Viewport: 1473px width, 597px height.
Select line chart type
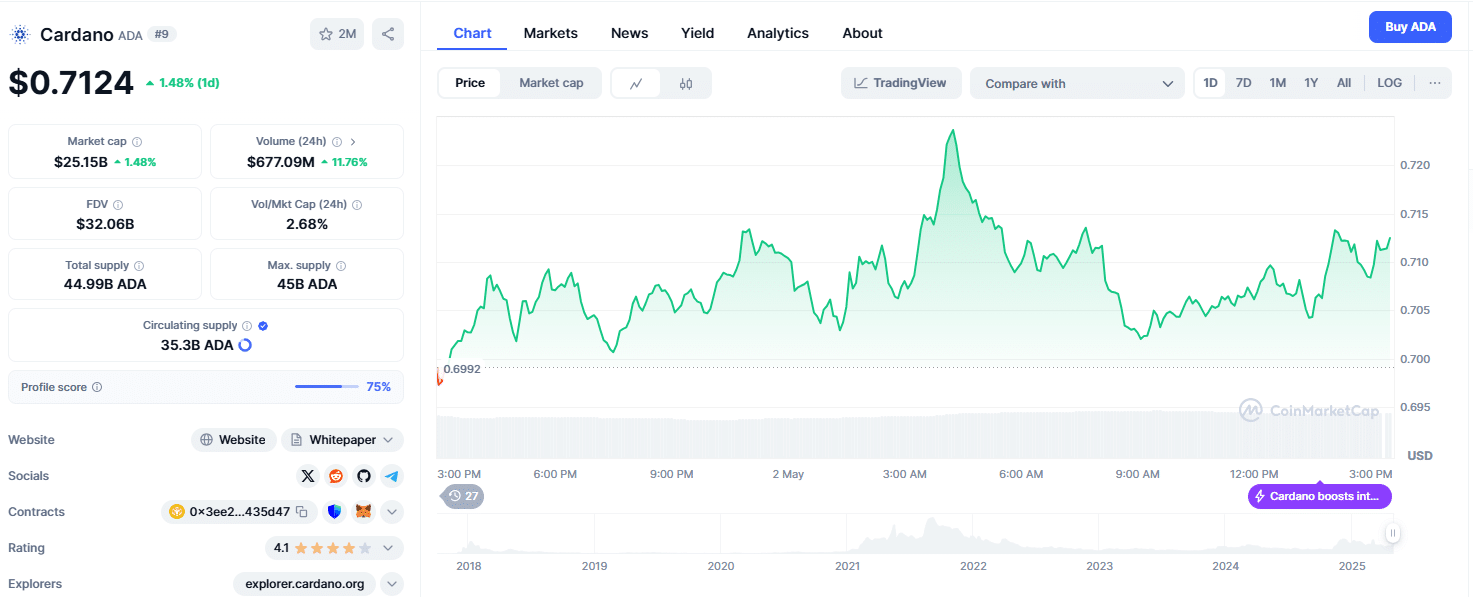click(636, 83)
